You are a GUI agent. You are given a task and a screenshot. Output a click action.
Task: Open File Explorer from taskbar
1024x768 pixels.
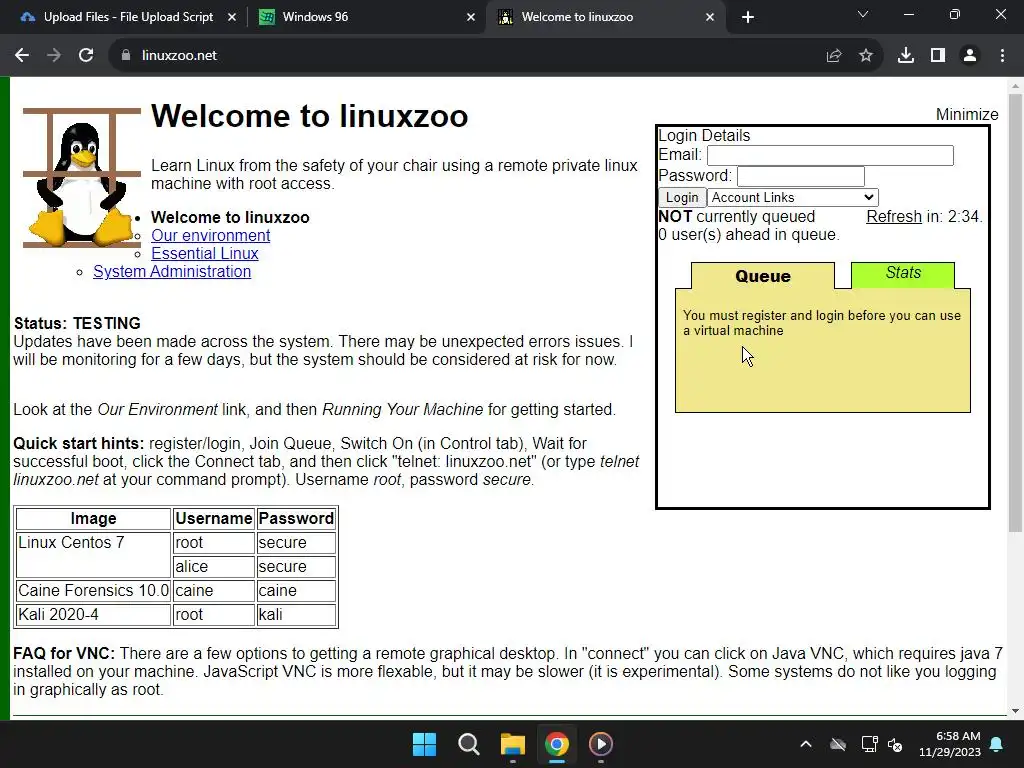pos(513,744)
